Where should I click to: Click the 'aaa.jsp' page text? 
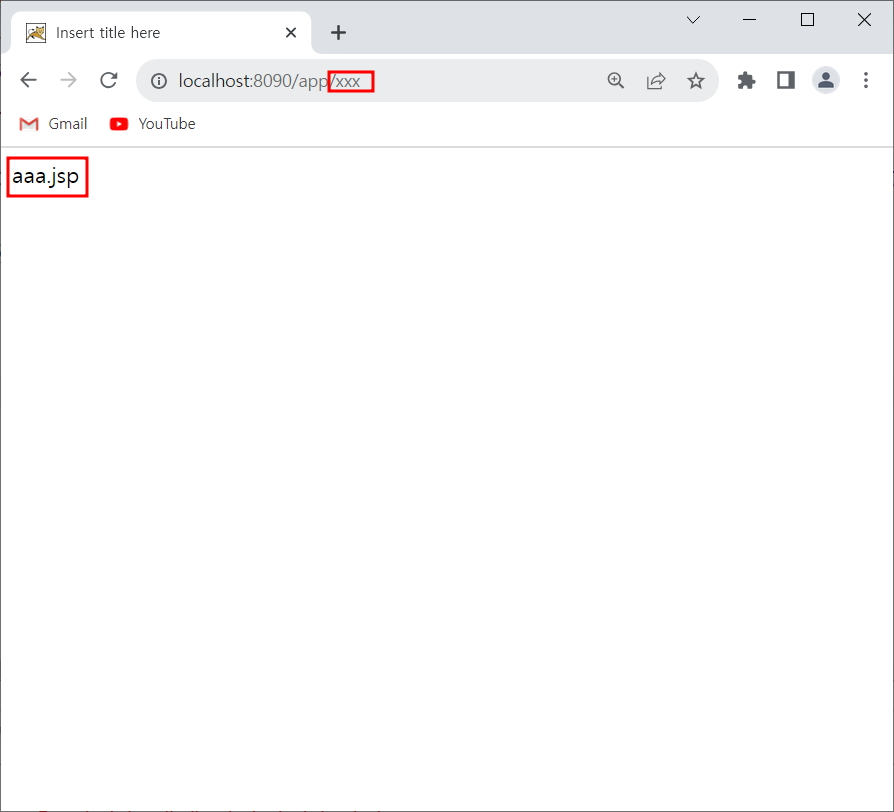[46, 177]
